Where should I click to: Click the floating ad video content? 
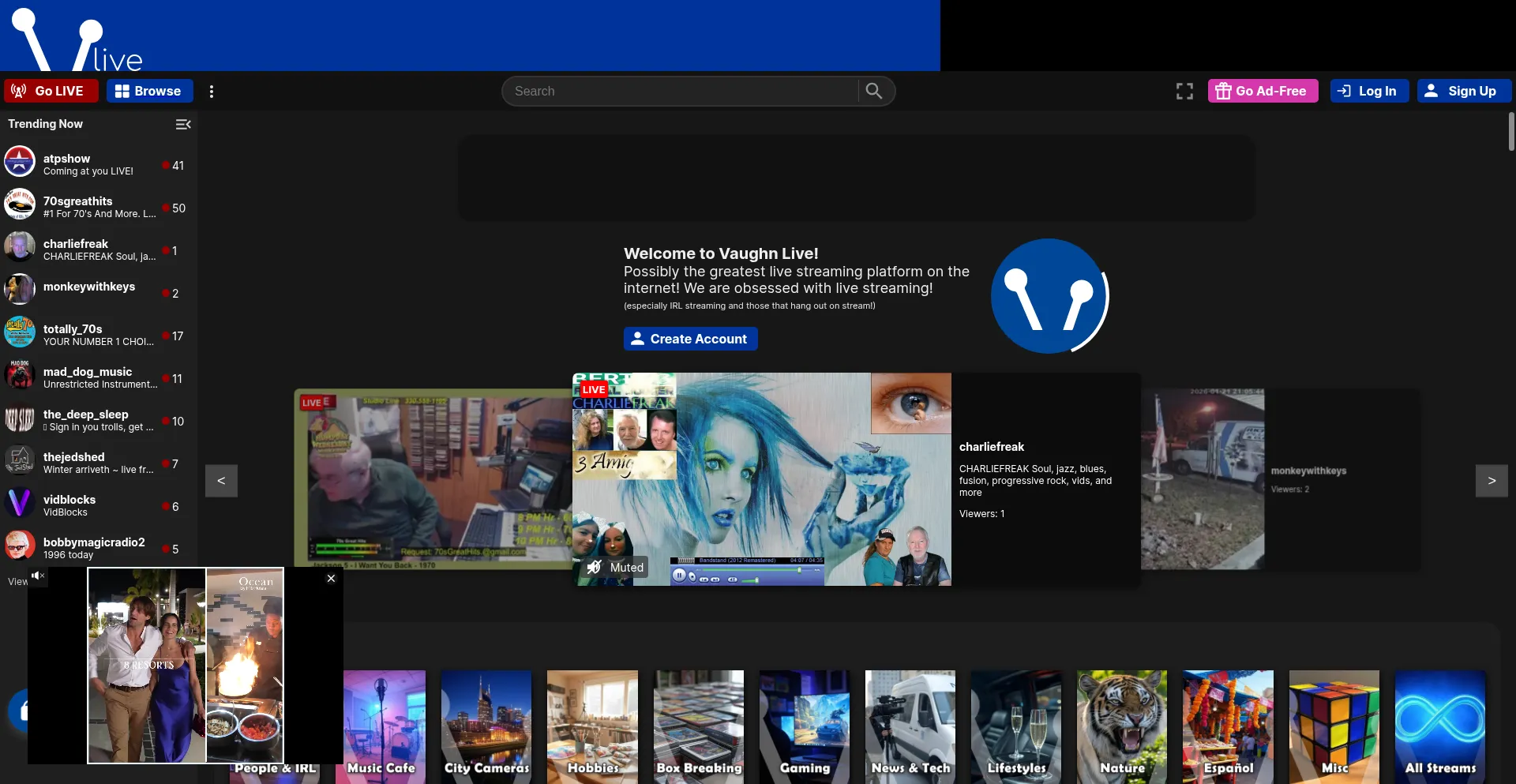pos(186,666)
